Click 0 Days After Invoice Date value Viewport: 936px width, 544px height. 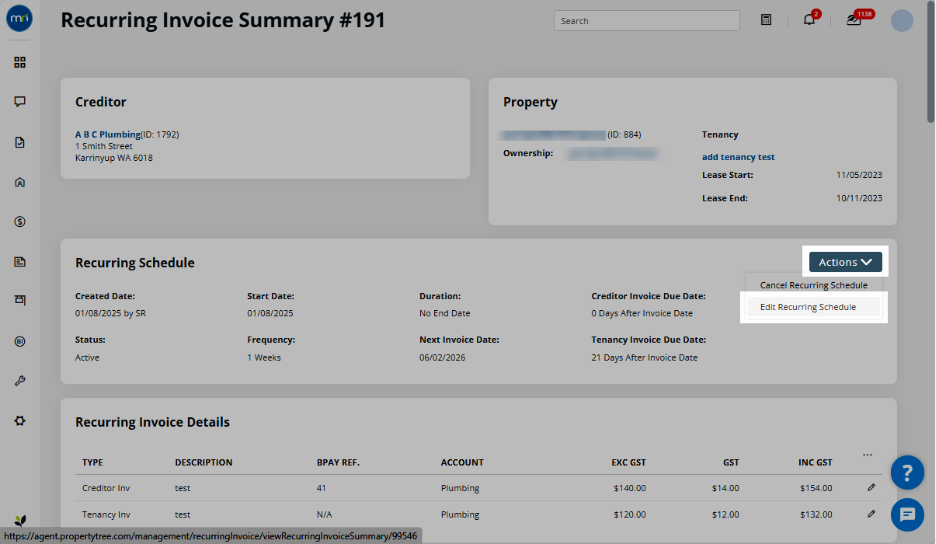point(642,313)
